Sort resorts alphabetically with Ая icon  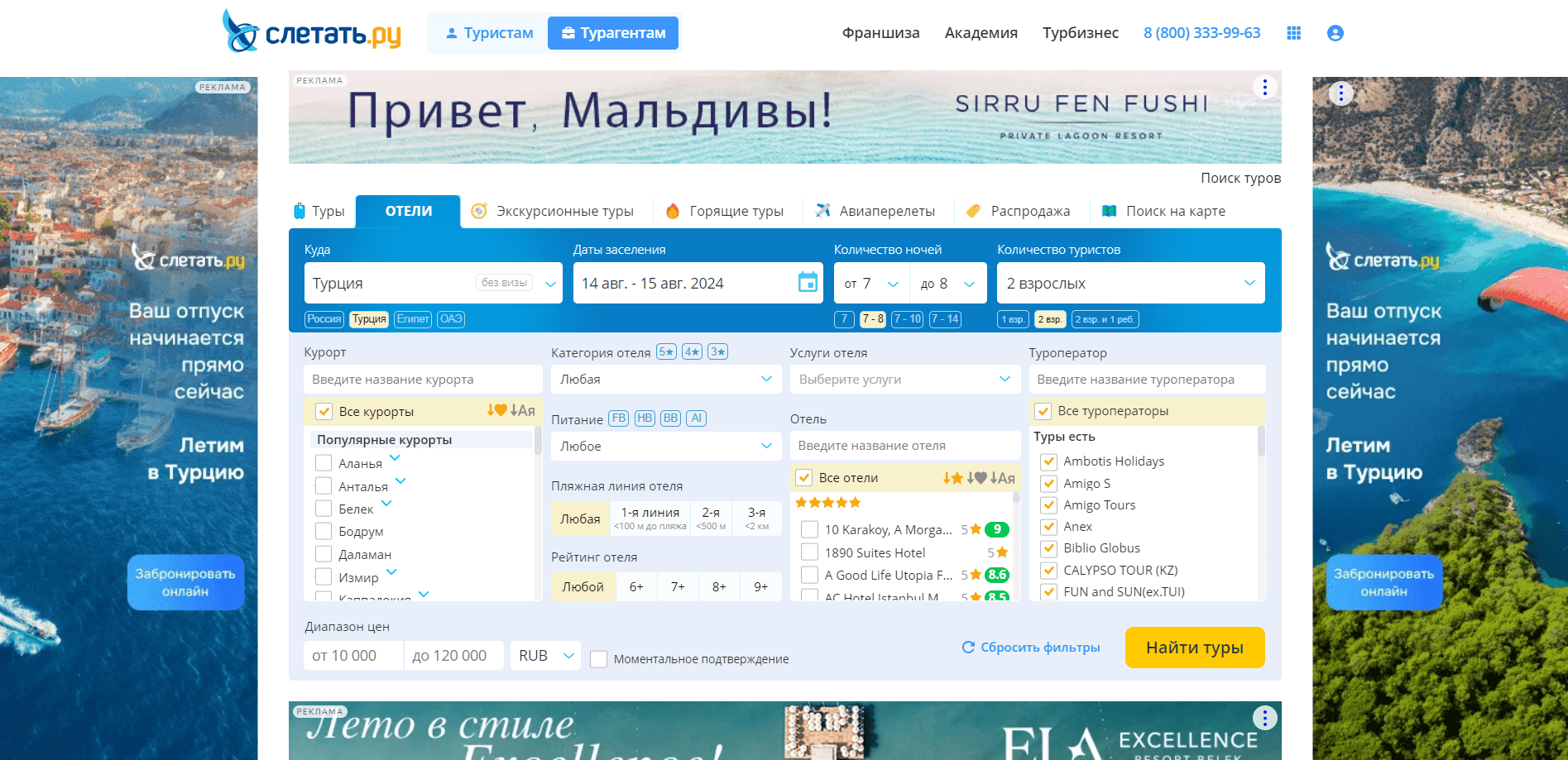(x=522, y=410)
